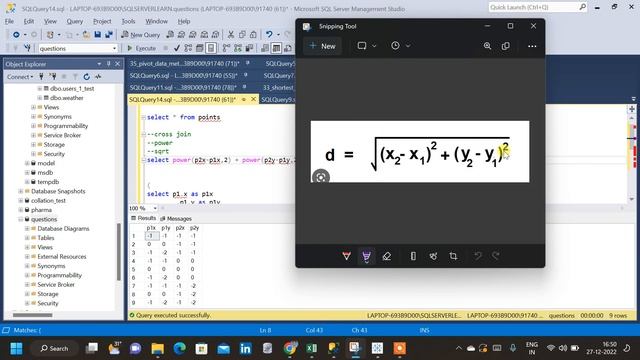The height and width of the screenshot is (360, 640).
Task: Pin the Object Explorer panel
Action: pos(109,64)
